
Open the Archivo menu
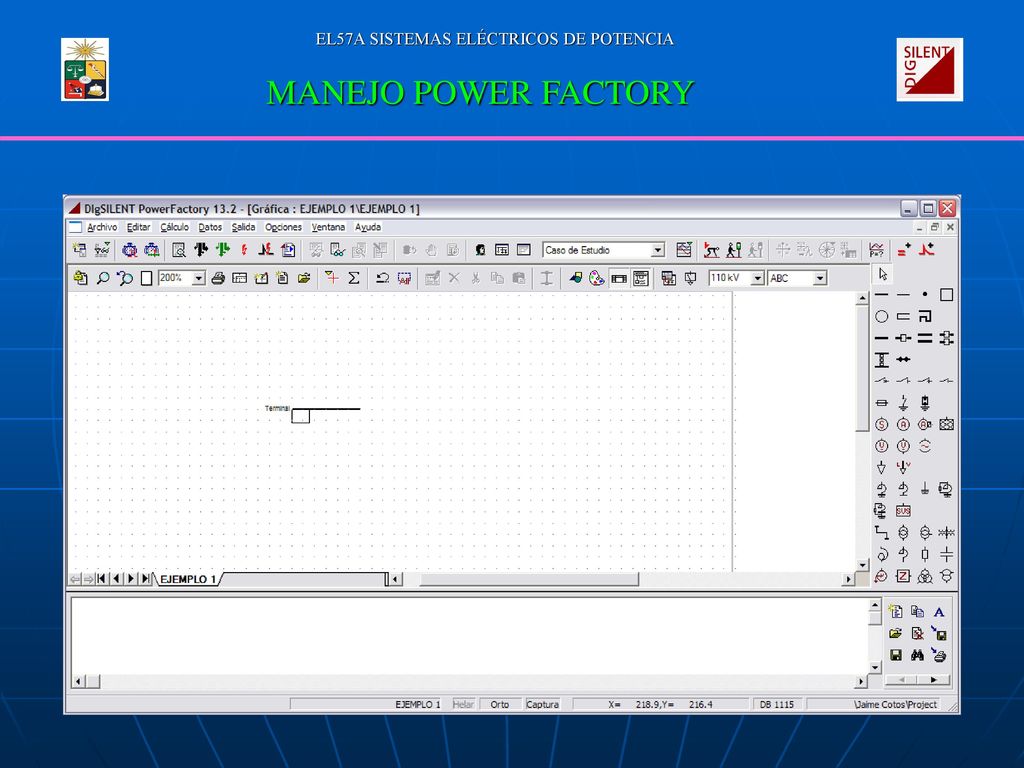click(x=102, y=227)
